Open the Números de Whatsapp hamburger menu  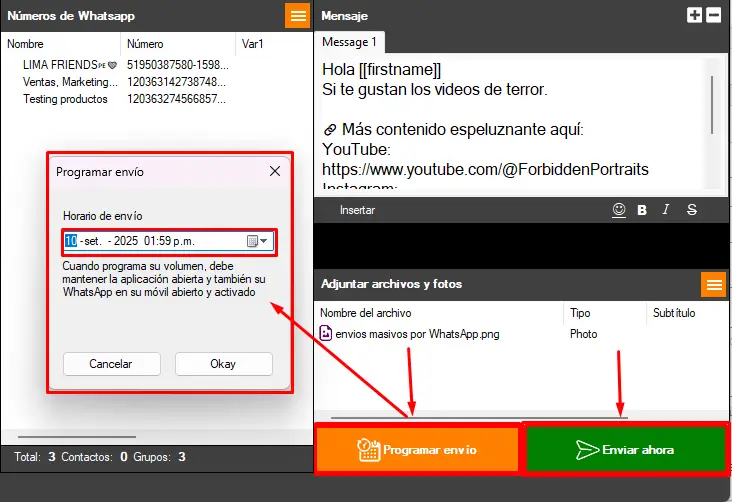click(298, 16)
